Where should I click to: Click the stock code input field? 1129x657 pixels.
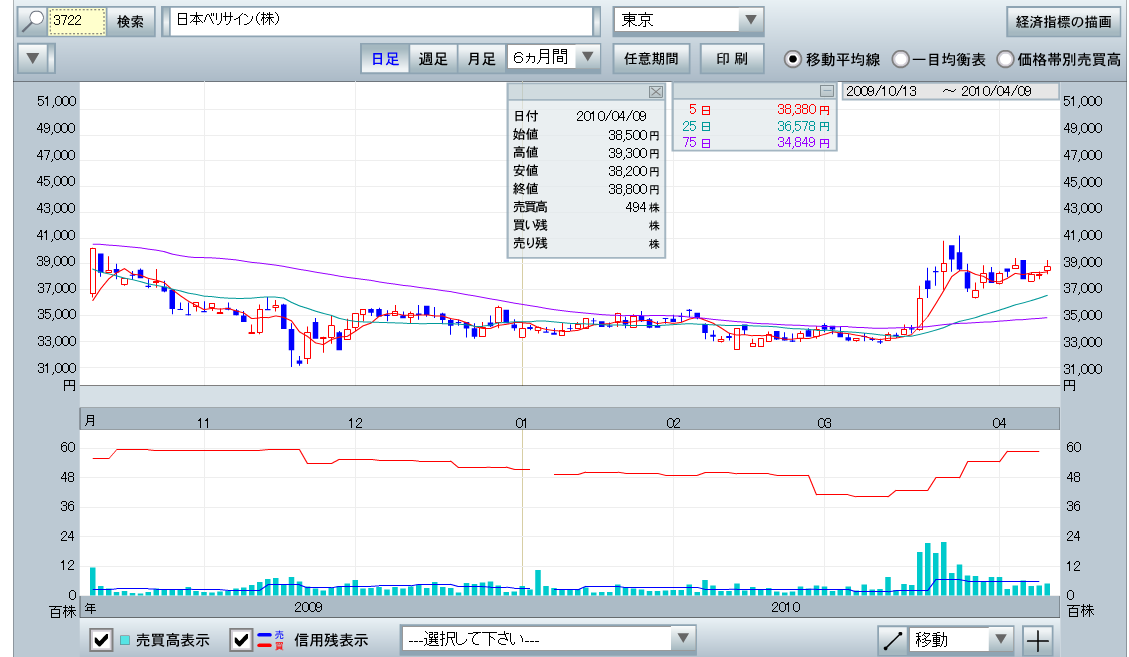(x=77, y=21)
